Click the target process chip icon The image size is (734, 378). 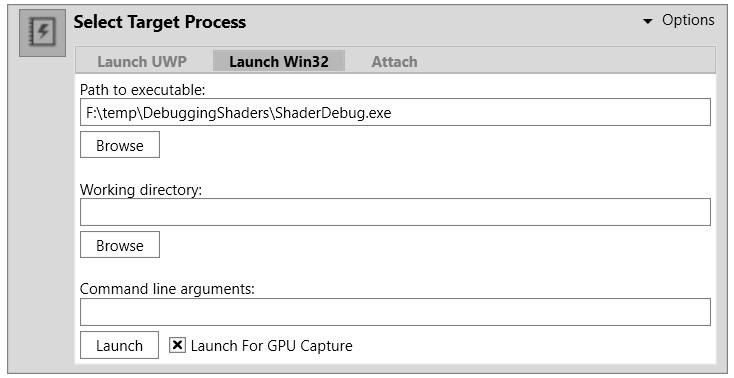[42, 32]
